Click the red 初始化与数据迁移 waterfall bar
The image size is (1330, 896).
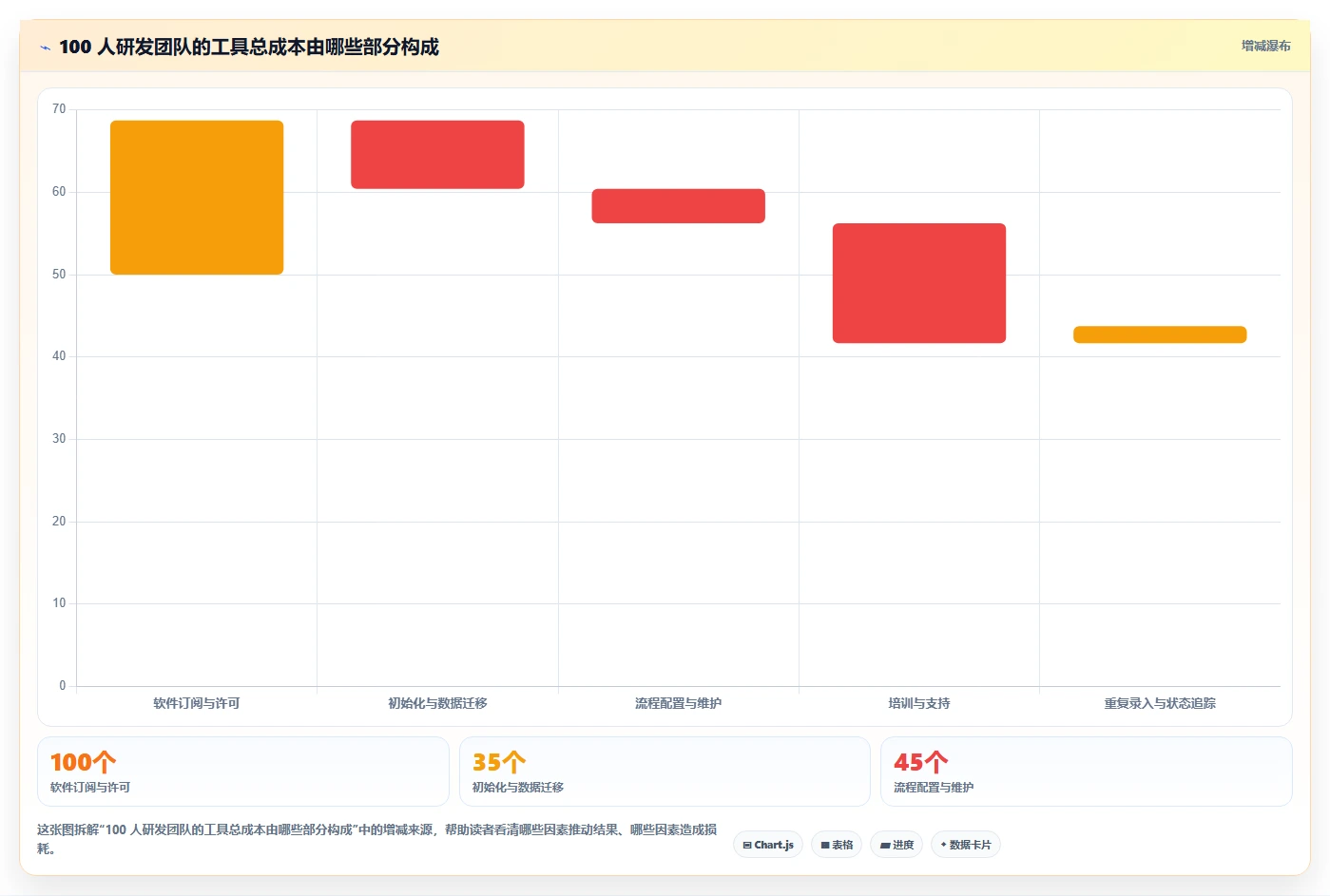point(437,155)
